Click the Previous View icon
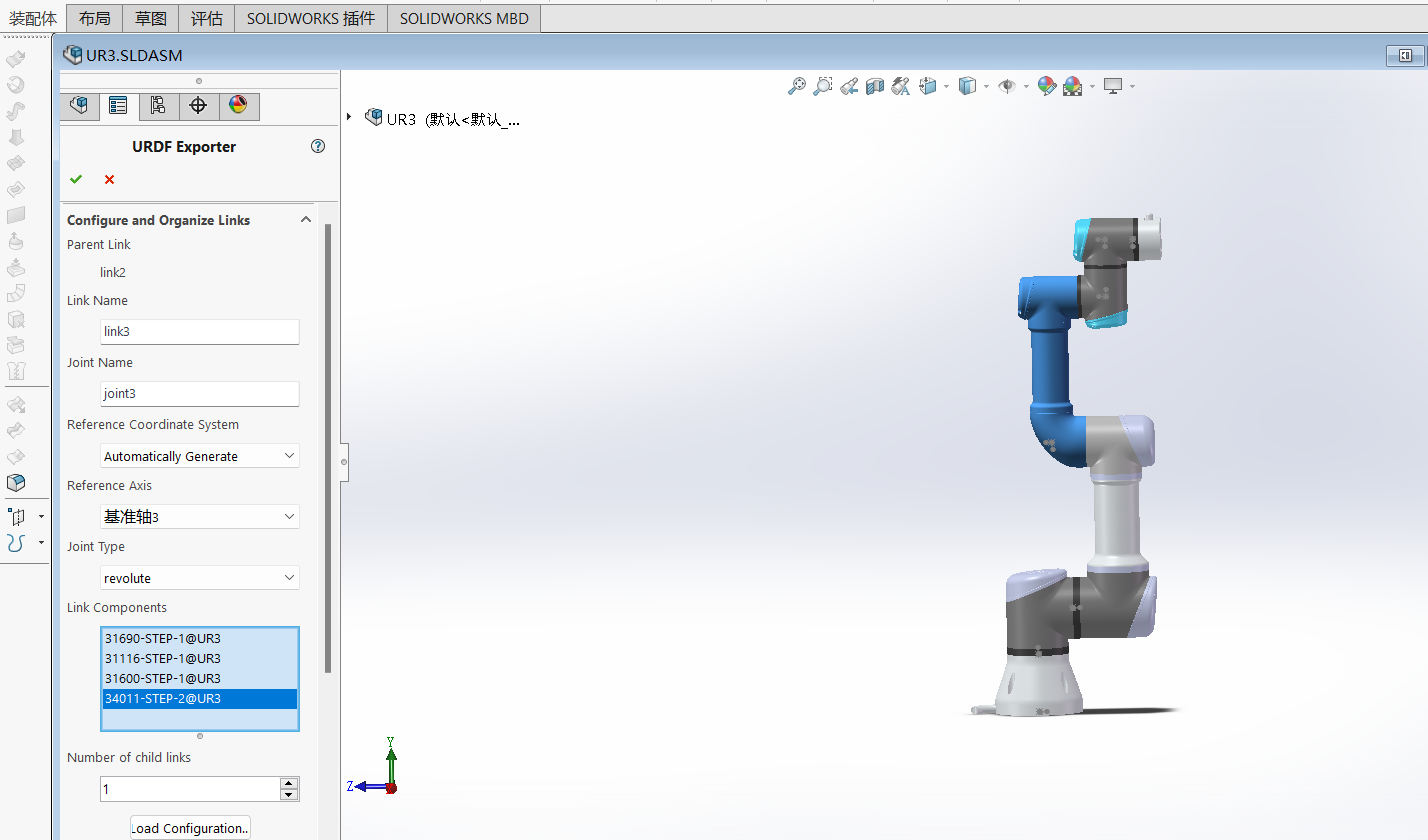1428x840 pixels. click(849, 86)
